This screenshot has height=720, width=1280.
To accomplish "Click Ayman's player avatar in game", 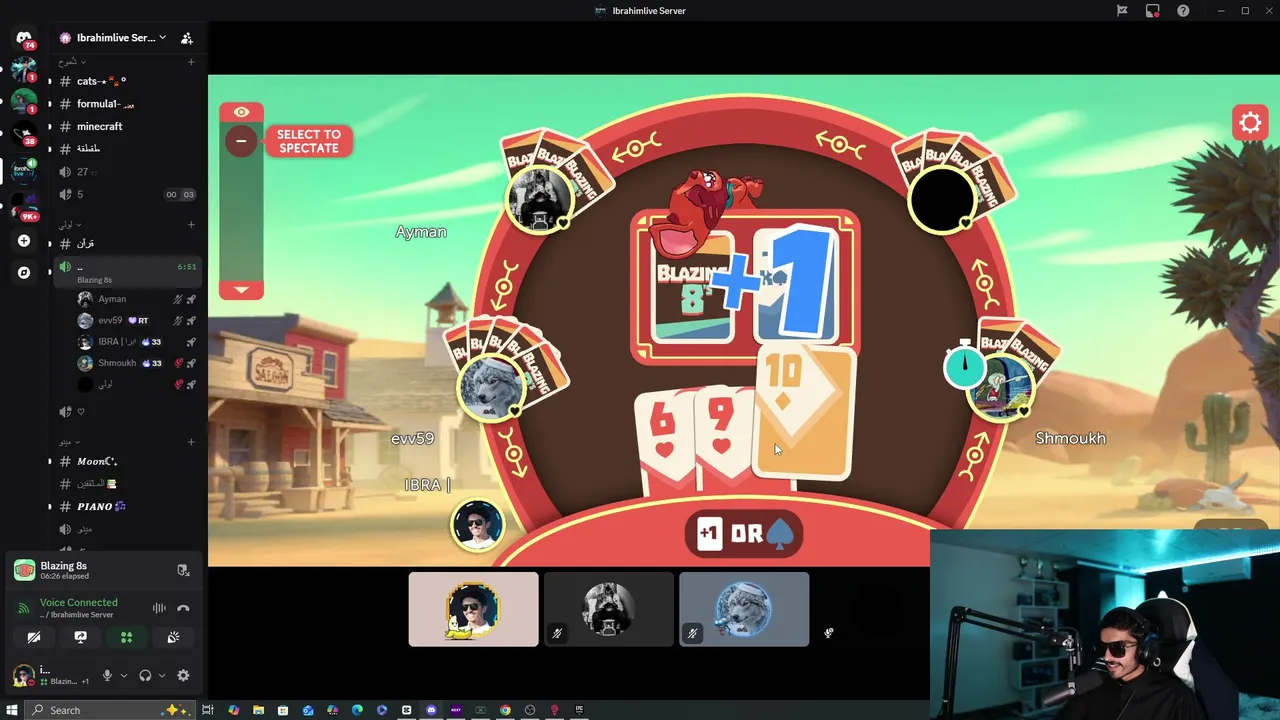I will [540, 199].
